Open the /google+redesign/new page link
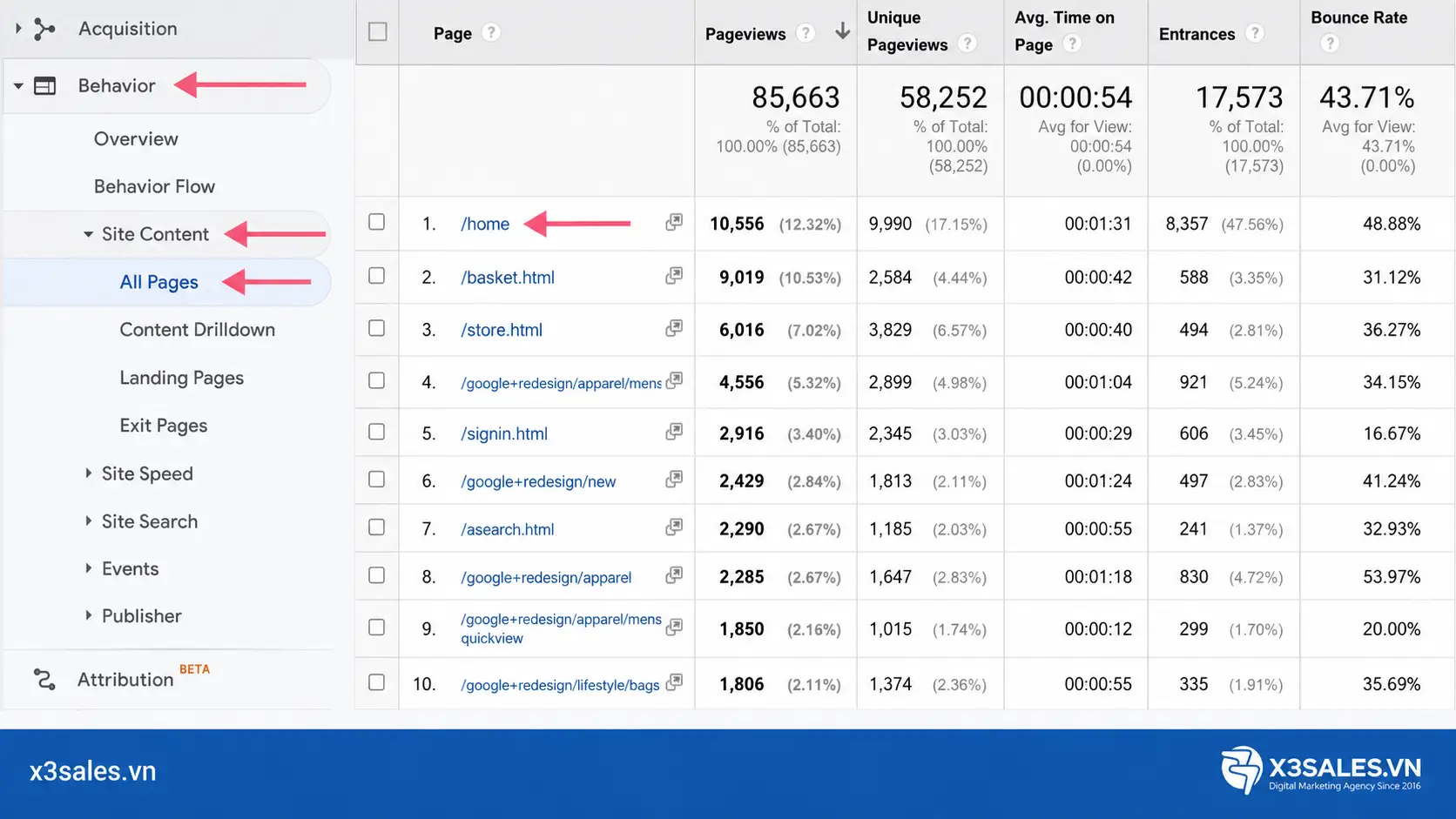 tap(538, 481)
